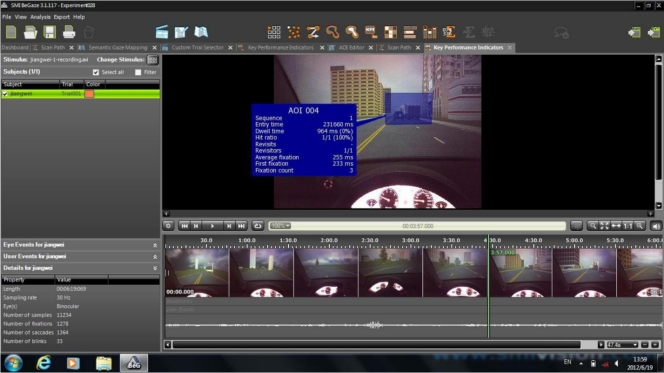Uncheck the jiangwei subject checkbox

(x=5, y=94)
